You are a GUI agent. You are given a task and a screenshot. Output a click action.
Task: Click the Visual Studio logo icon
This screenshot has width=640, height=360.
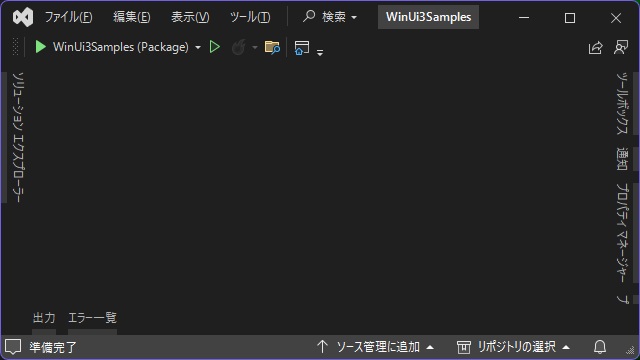point(23,18)
